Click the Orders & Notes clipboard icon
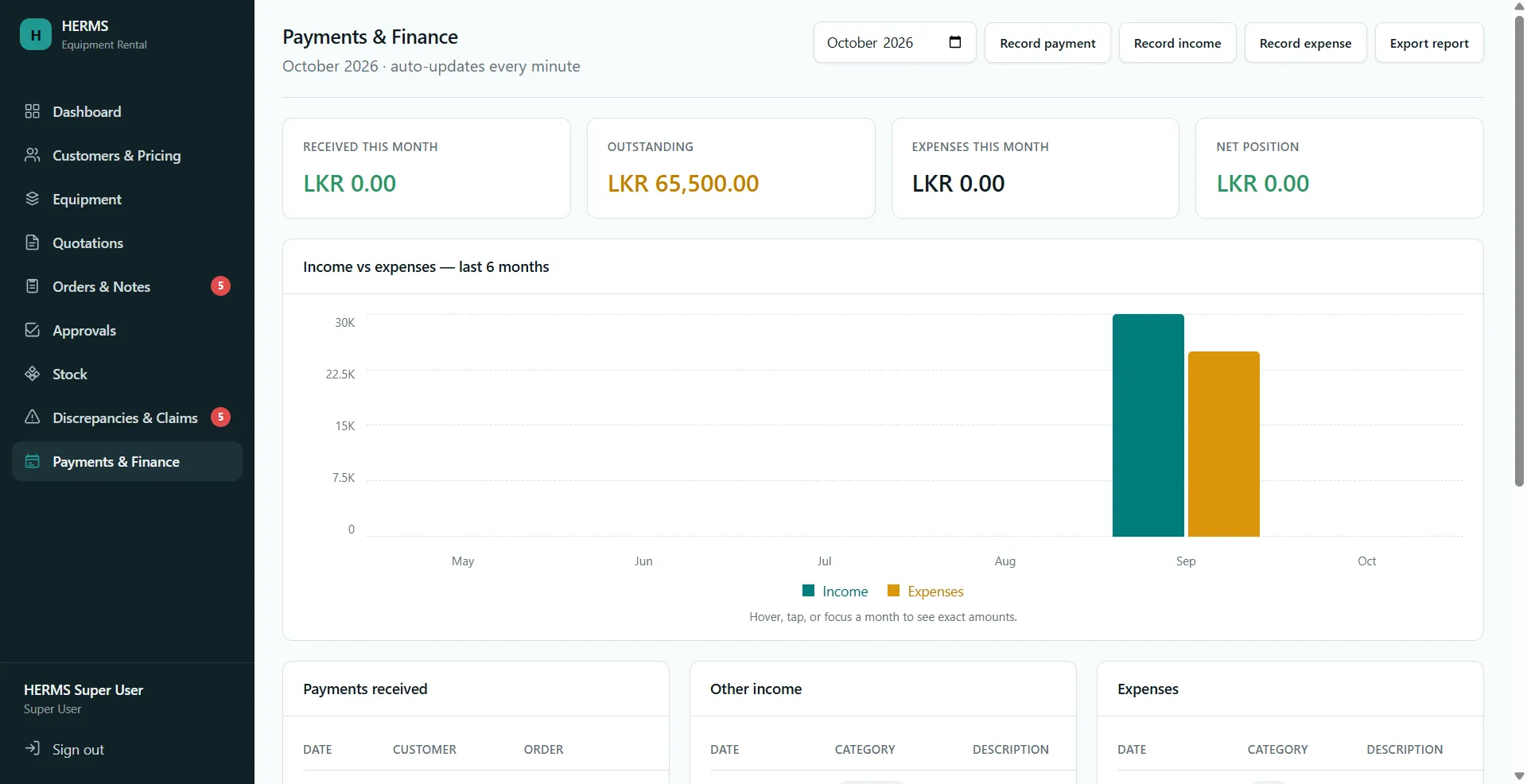Screen dimensions: 1527x784 [33, 286]
